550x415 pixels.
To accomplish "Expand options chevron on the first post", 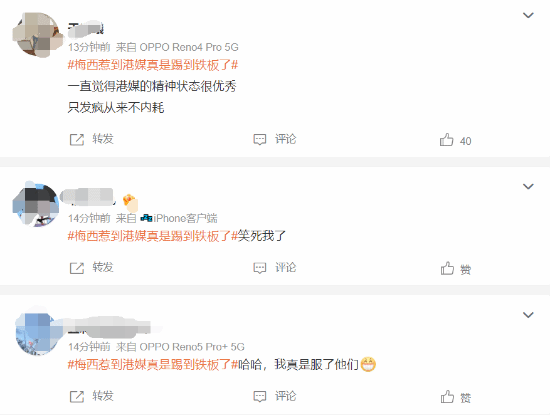I will tap(528, 15).
